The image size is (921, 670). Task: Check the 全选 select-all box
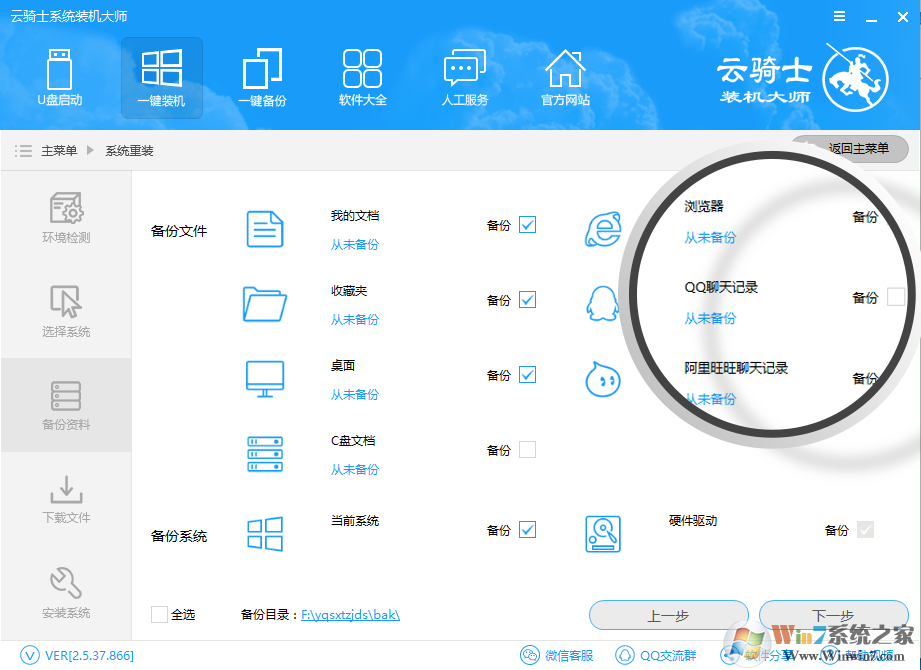point(157,614)
